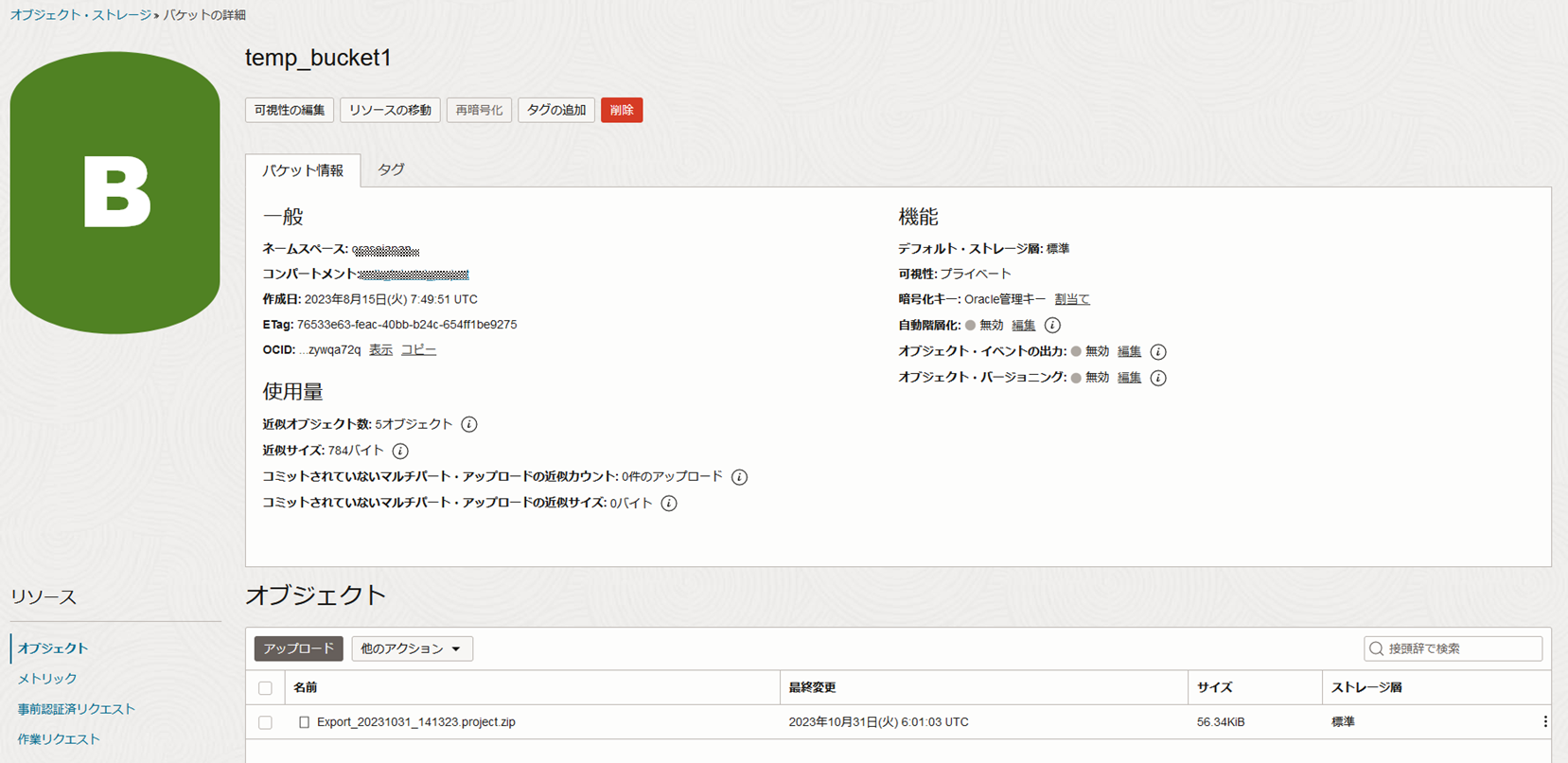The image size is (1568, 763).
Task: Switch to the タグ tab
Action: (x=391, y=169)
